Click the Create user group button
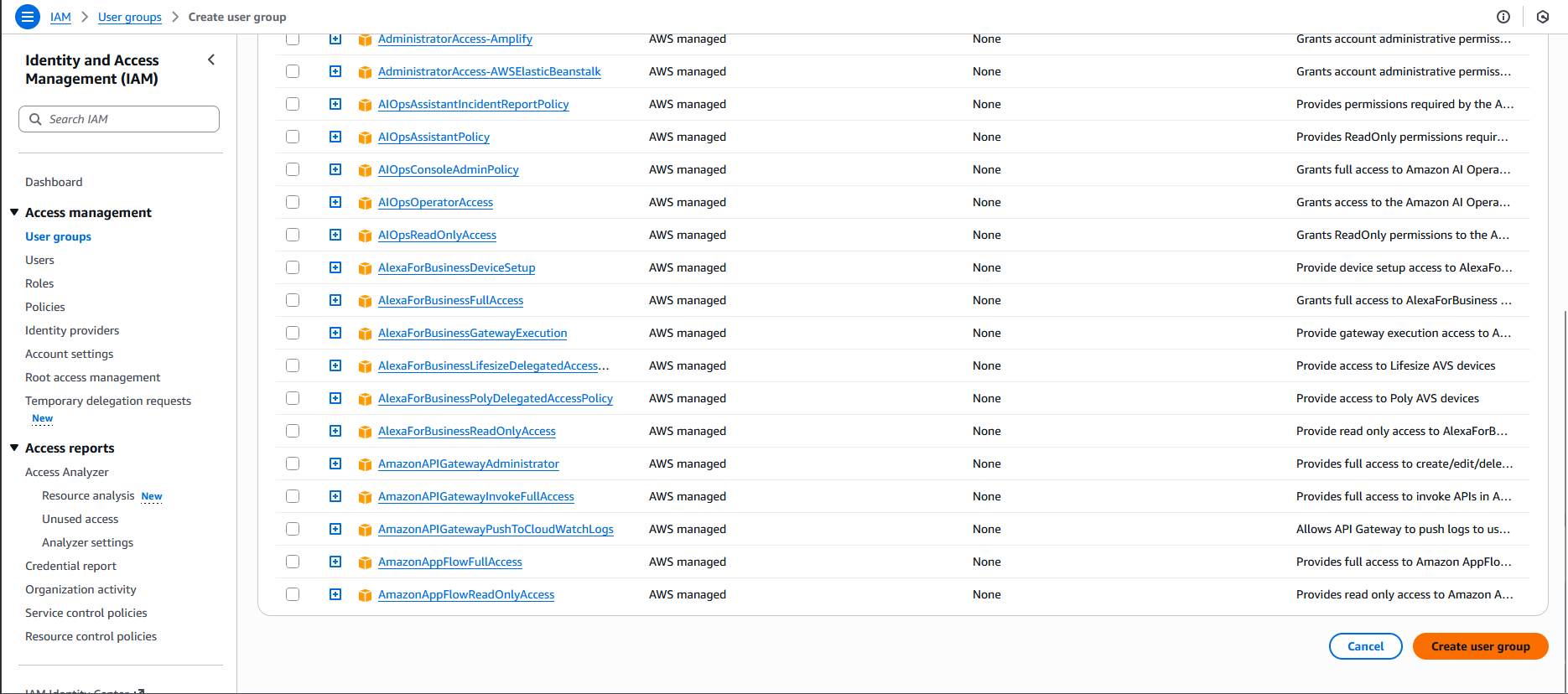 point(1480,646)
